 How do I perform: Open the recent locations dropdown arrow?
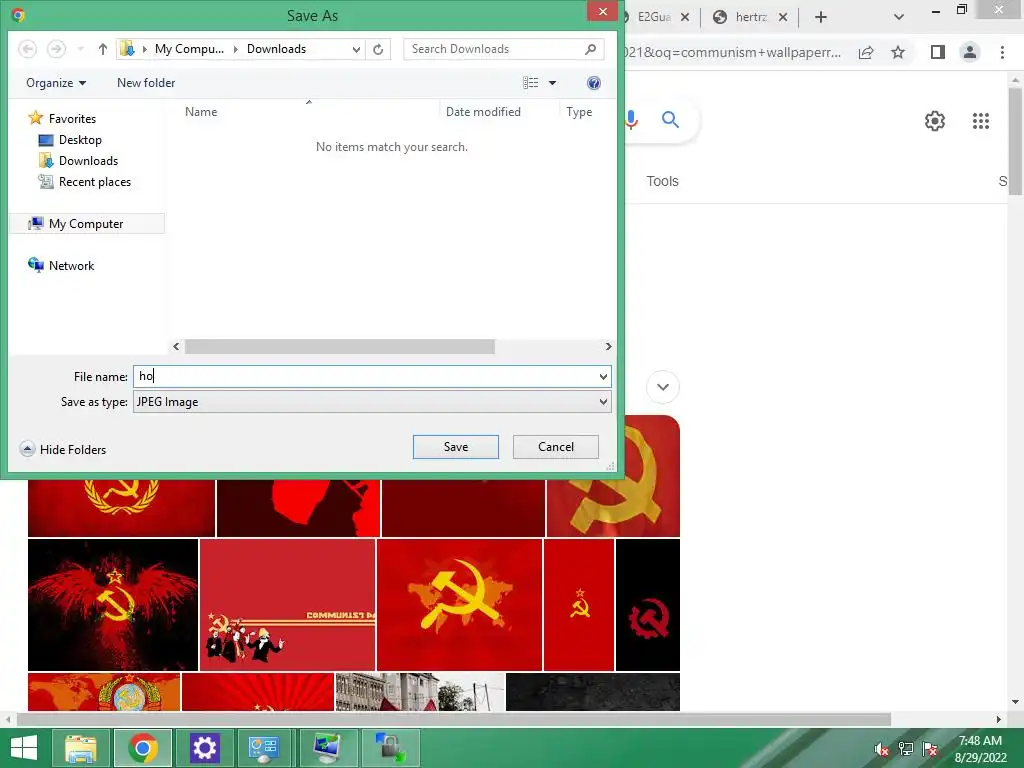pos(80,49)
